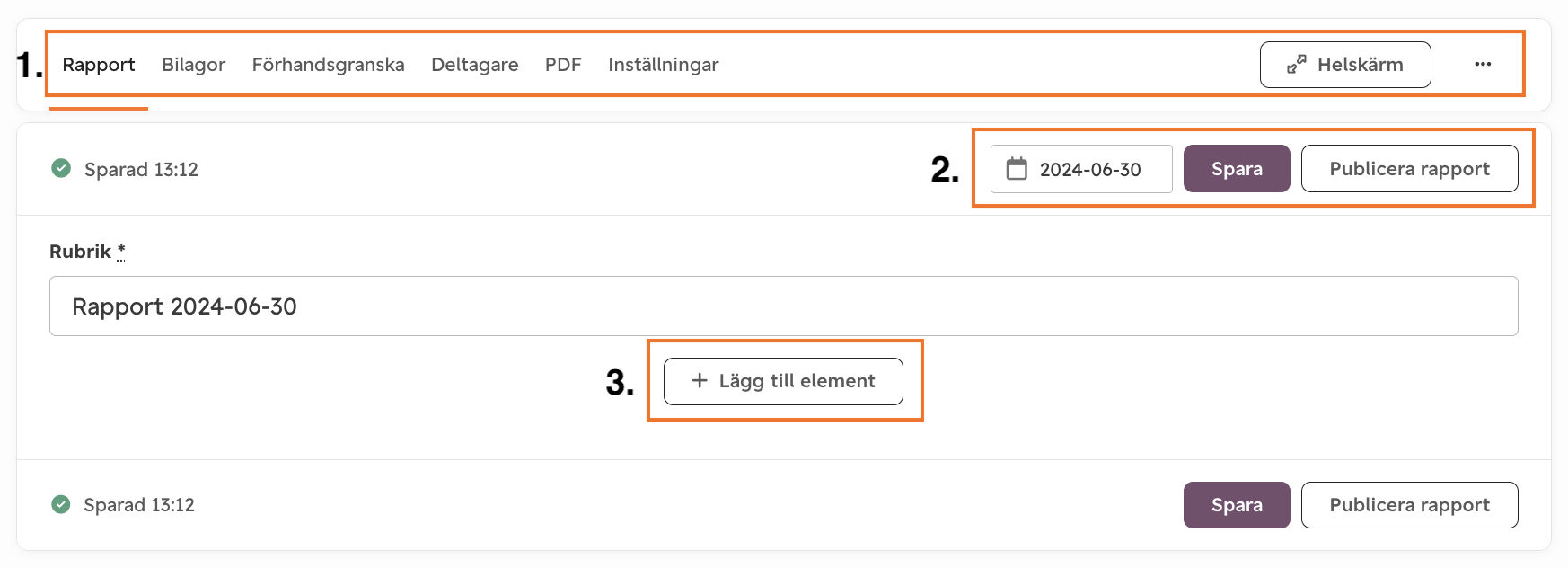Click the top green saved checkmark icon
Viewport: 1568px width, 568px height.
pyautogui.click(x=61, y=168)
